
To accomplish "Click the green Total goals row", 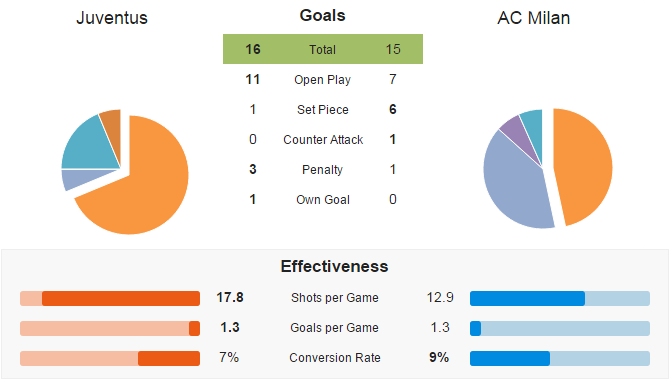I will tap(323, 49).
